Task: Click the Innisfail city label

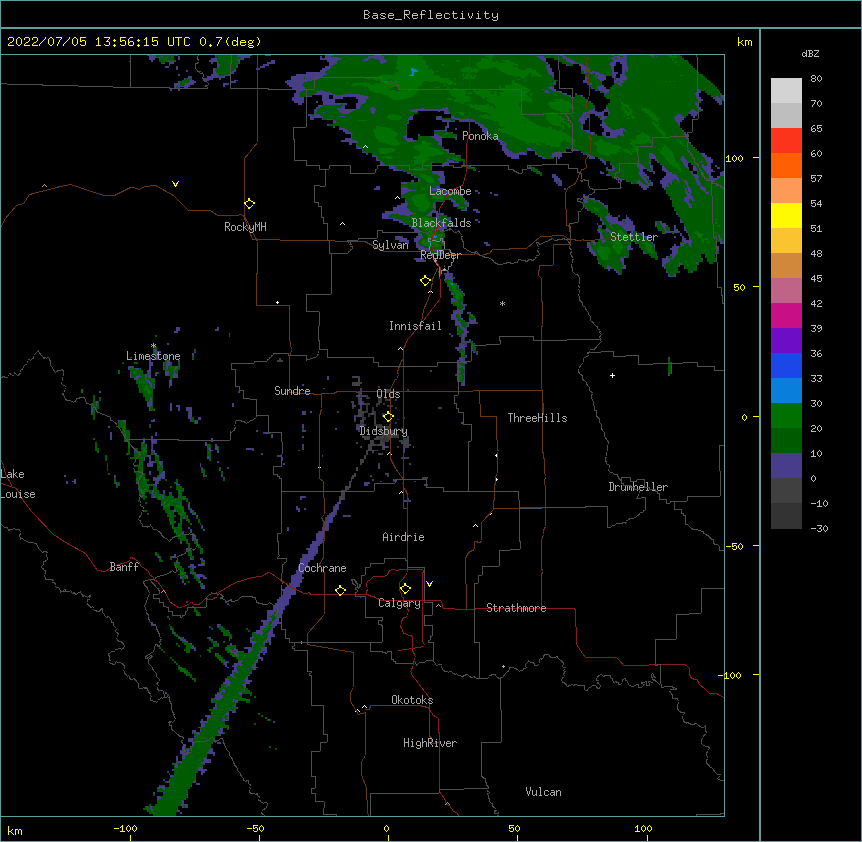Action: pos(415,326)
